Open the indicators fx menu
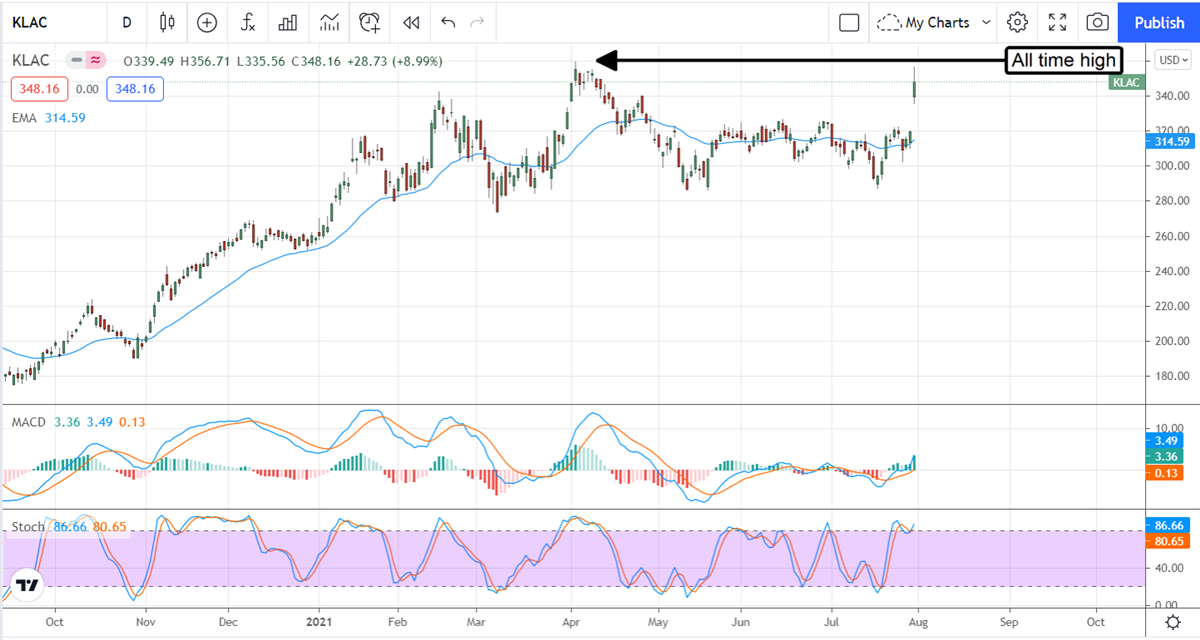 [247, 22]
